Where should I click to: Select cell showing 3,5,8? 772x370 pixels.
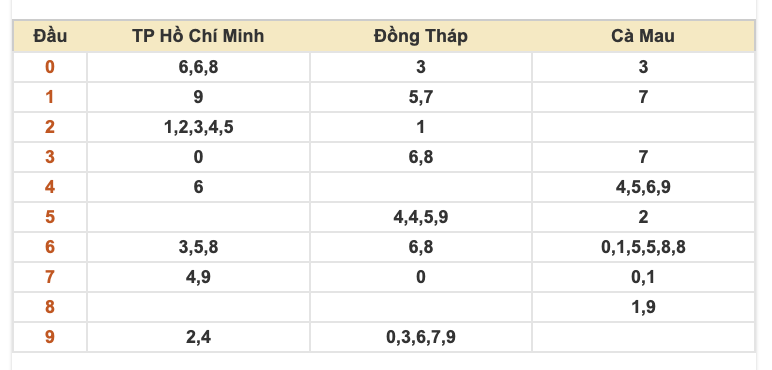(x=198, y=247)
